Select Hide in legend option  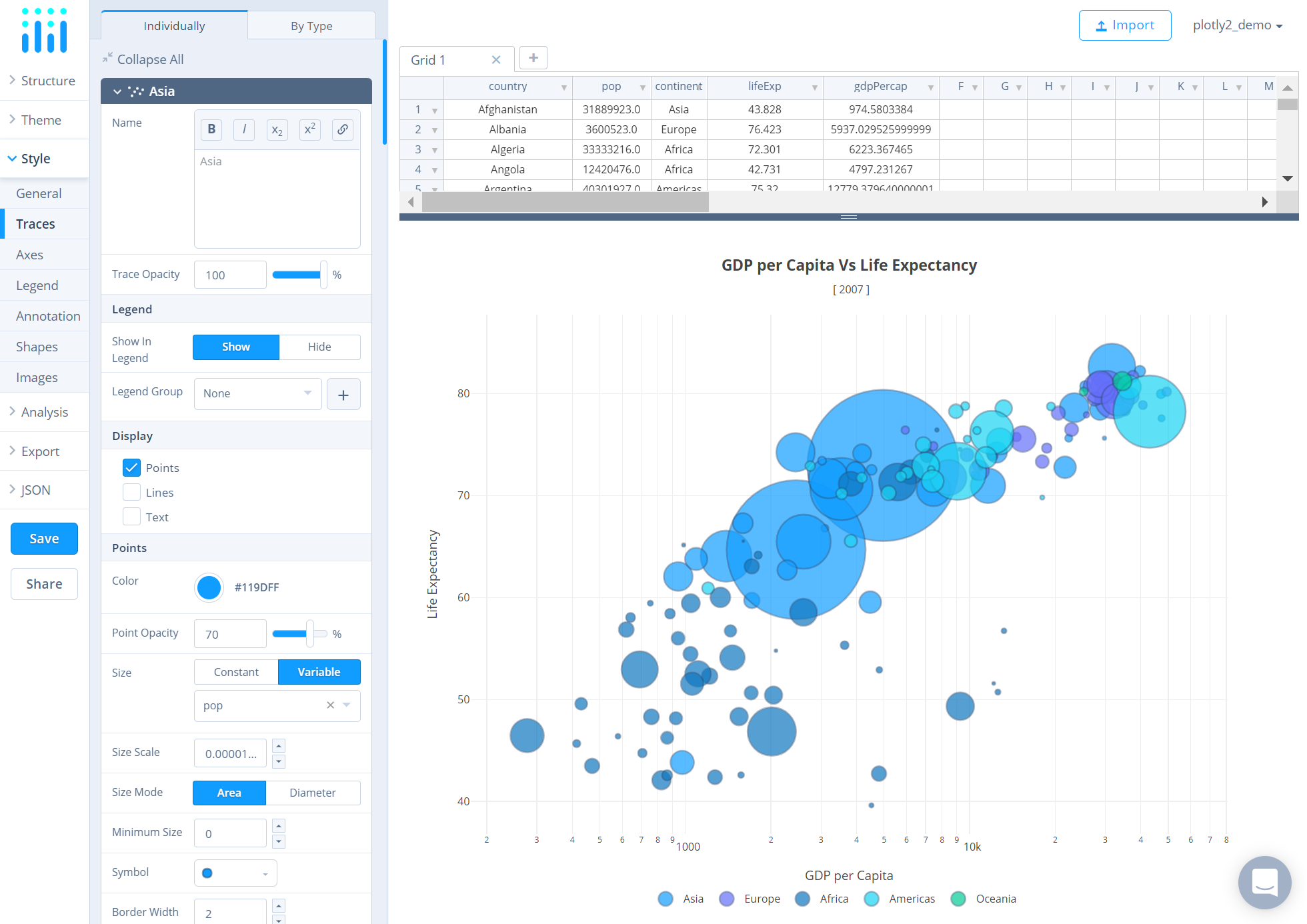[x=319, y=347]
